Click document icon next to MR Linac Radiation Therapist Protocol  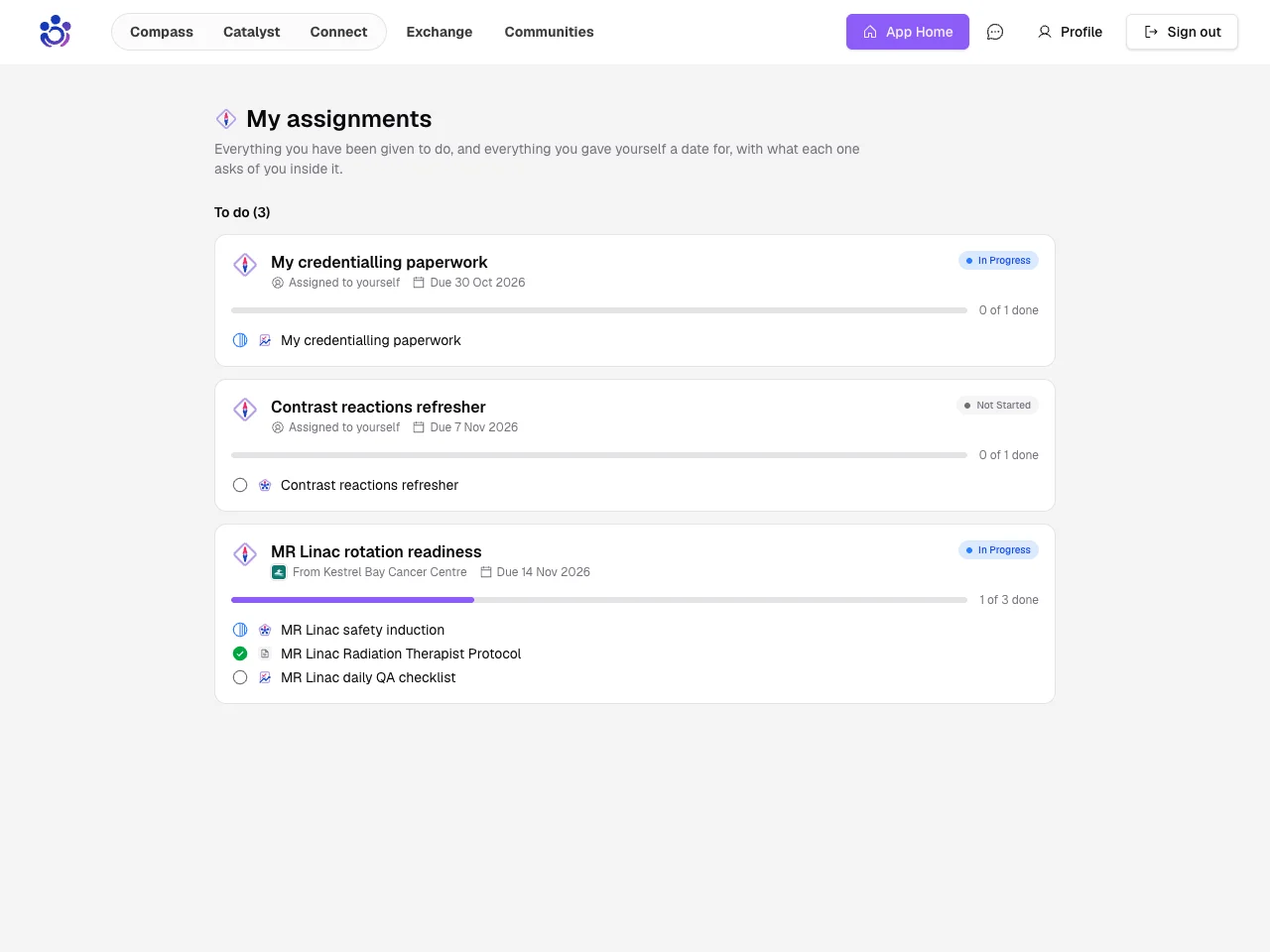click(x=265, y=654)
